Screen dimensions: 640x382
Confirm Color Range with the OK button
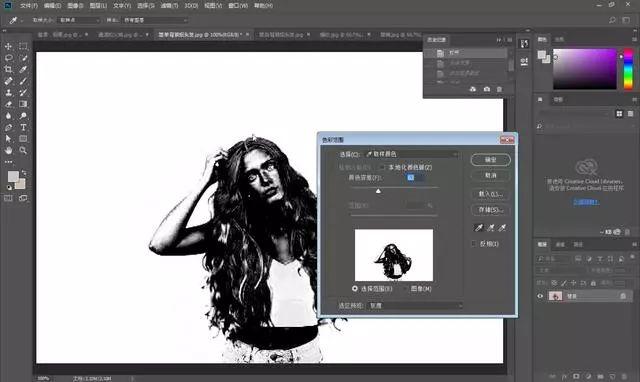click(x=491, y=160)
